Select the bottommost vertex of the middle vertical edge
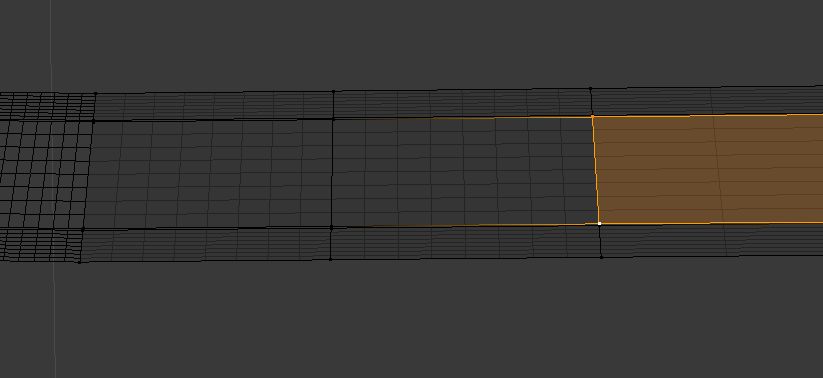The height and width of the screenshot is (378, 823). (x=331, y=259)
